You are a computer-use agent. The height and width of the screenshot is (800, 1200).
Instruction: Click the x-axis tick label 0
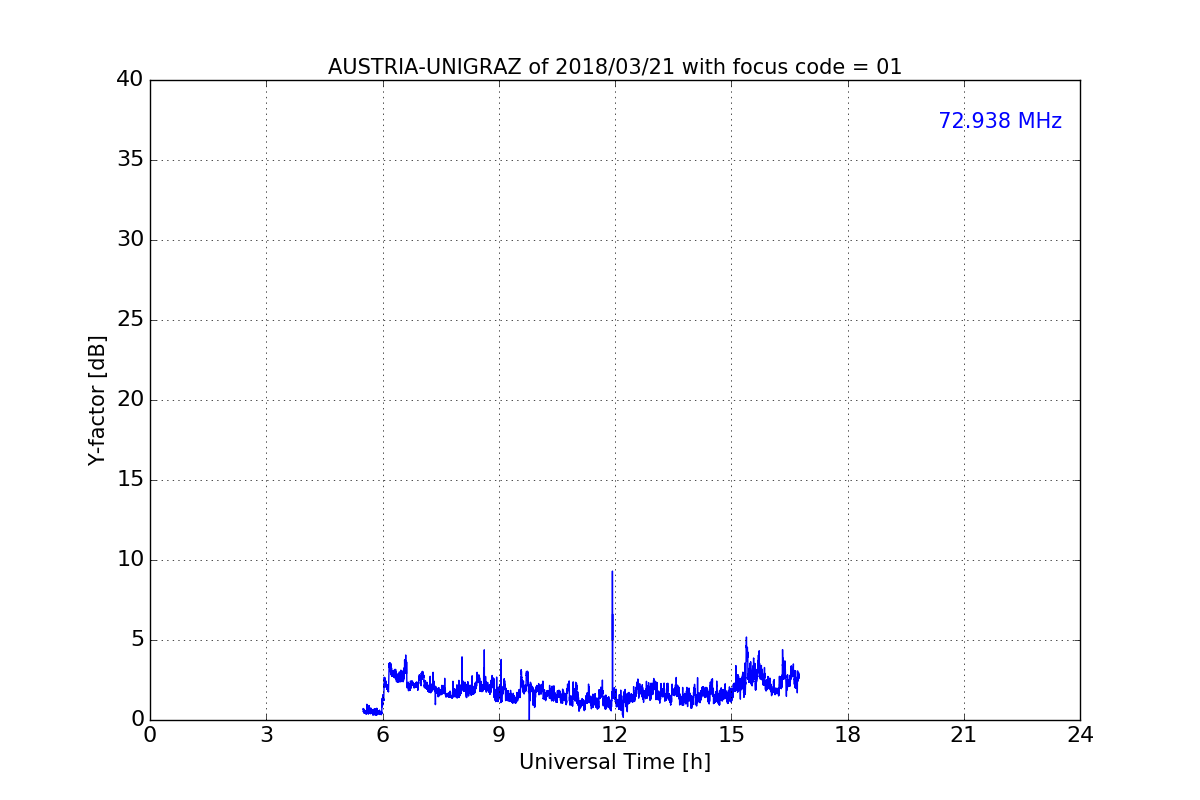pos(150,735)
